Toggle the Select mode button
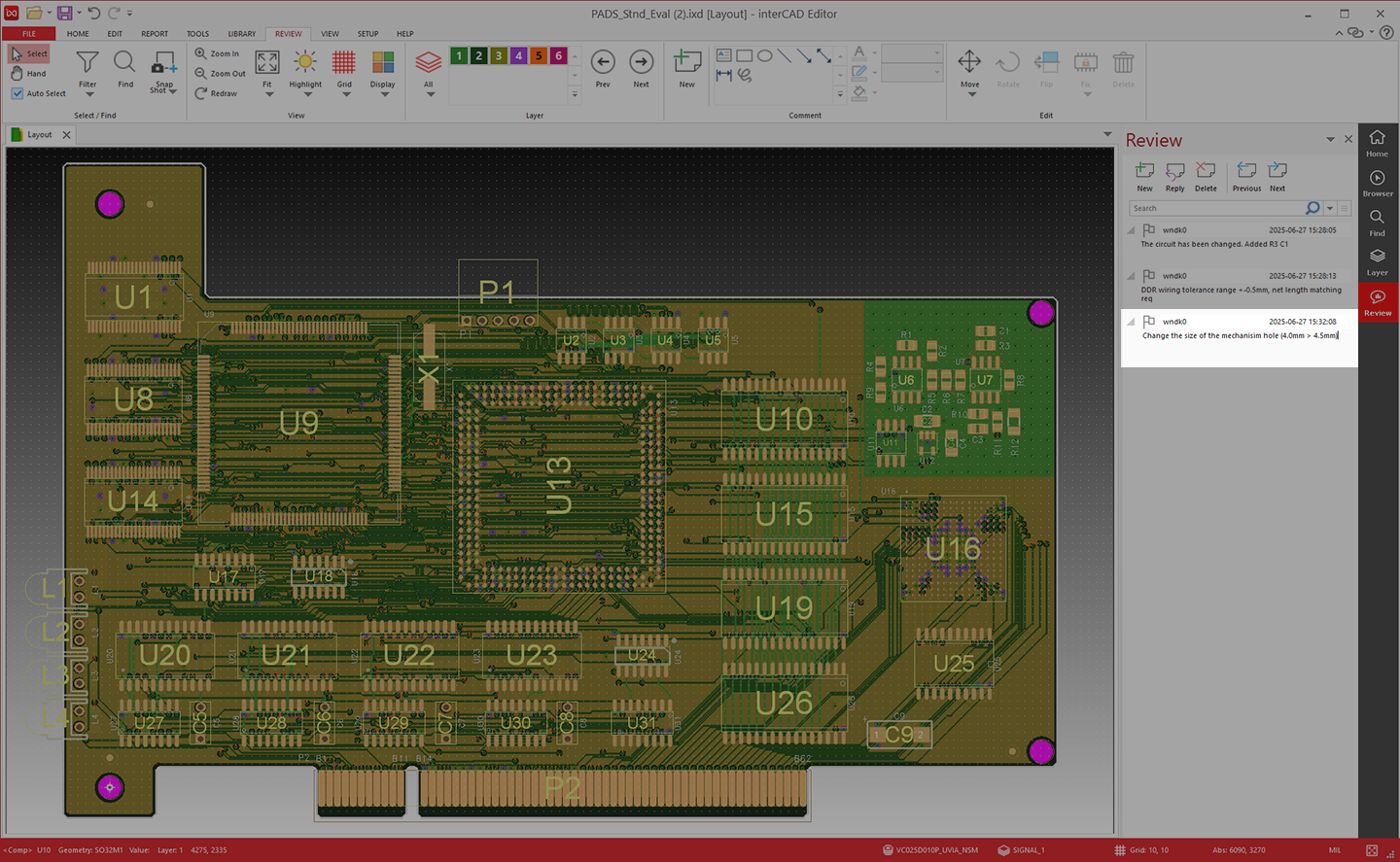This screenshot has width=1400, height=862. [28, 53]
